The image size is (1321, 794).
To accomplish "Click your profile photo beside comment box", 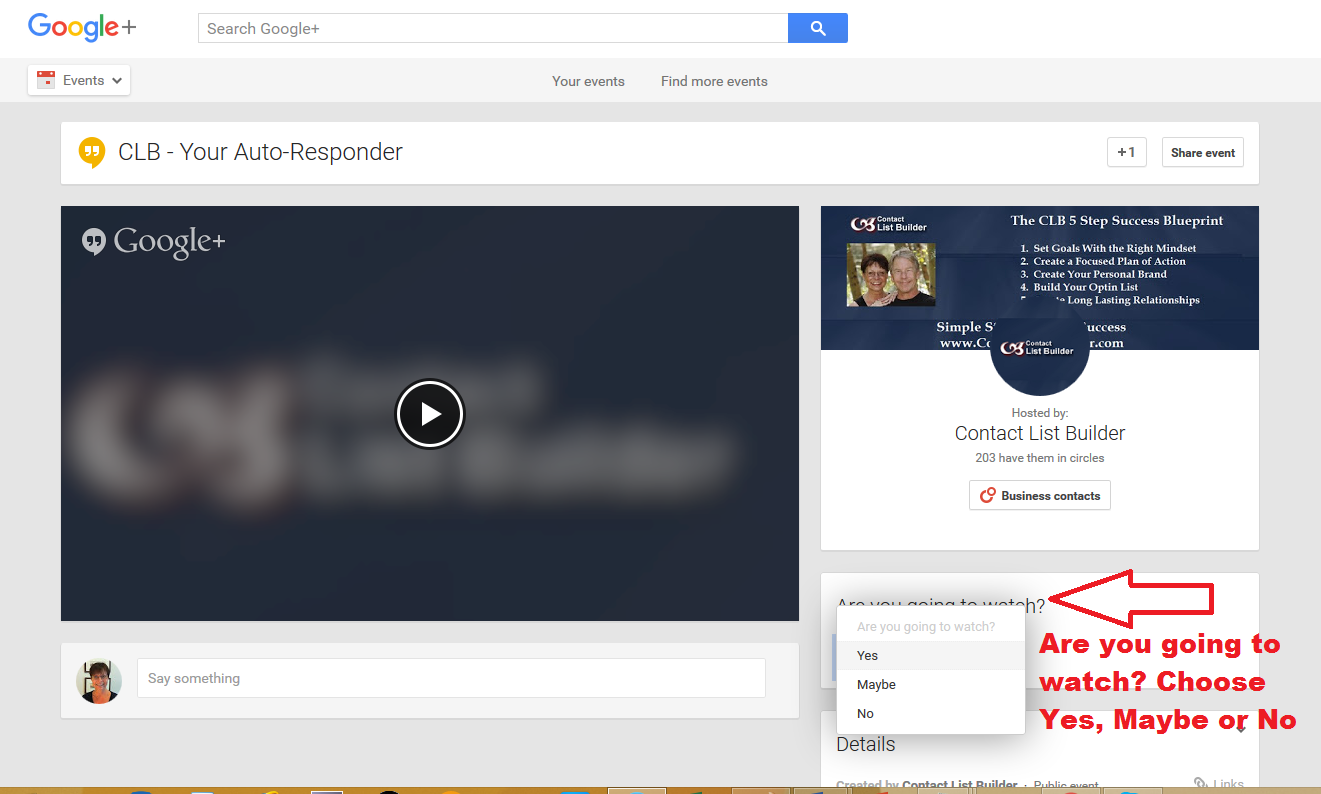I will 99,680.
